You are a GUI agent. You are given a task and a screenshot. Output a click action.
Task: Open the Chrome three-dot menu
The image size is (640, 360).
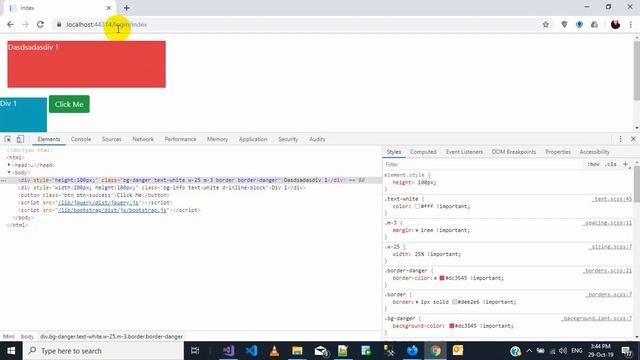pos(631,24)
